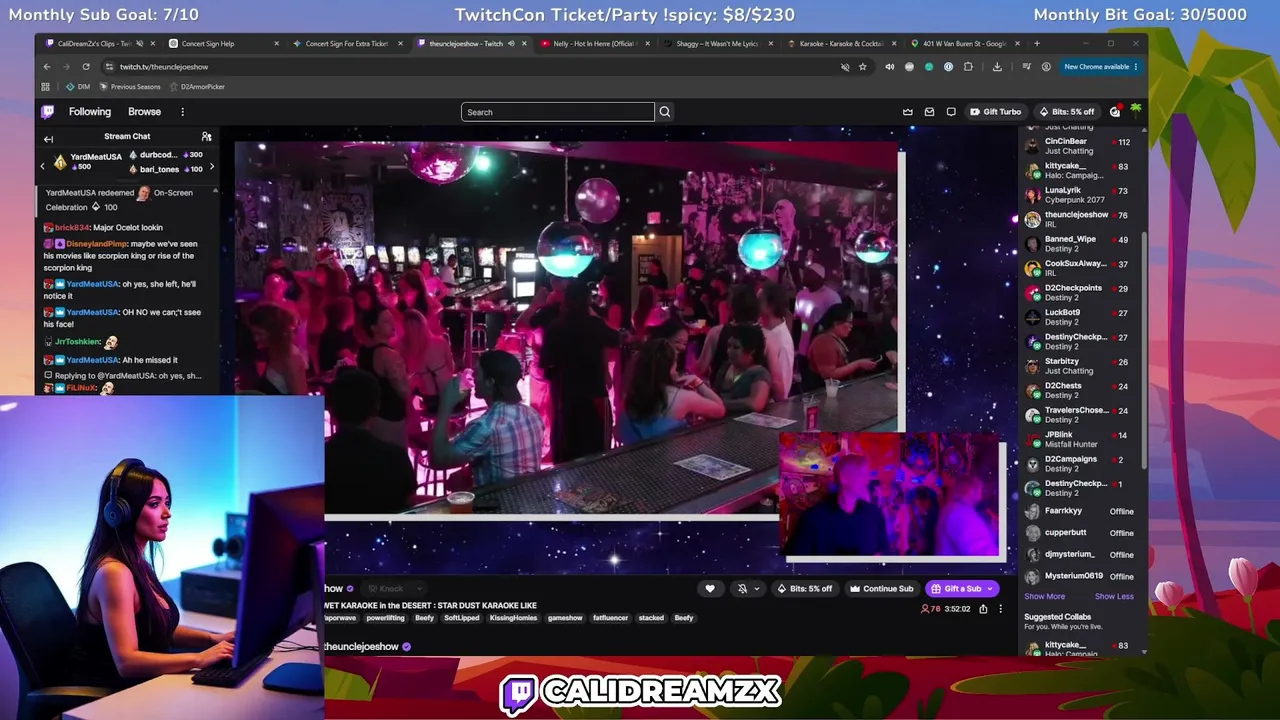This screenshot has width=1280, height=720.
Task: Open Twitch whispers
Action: (951, 112)
